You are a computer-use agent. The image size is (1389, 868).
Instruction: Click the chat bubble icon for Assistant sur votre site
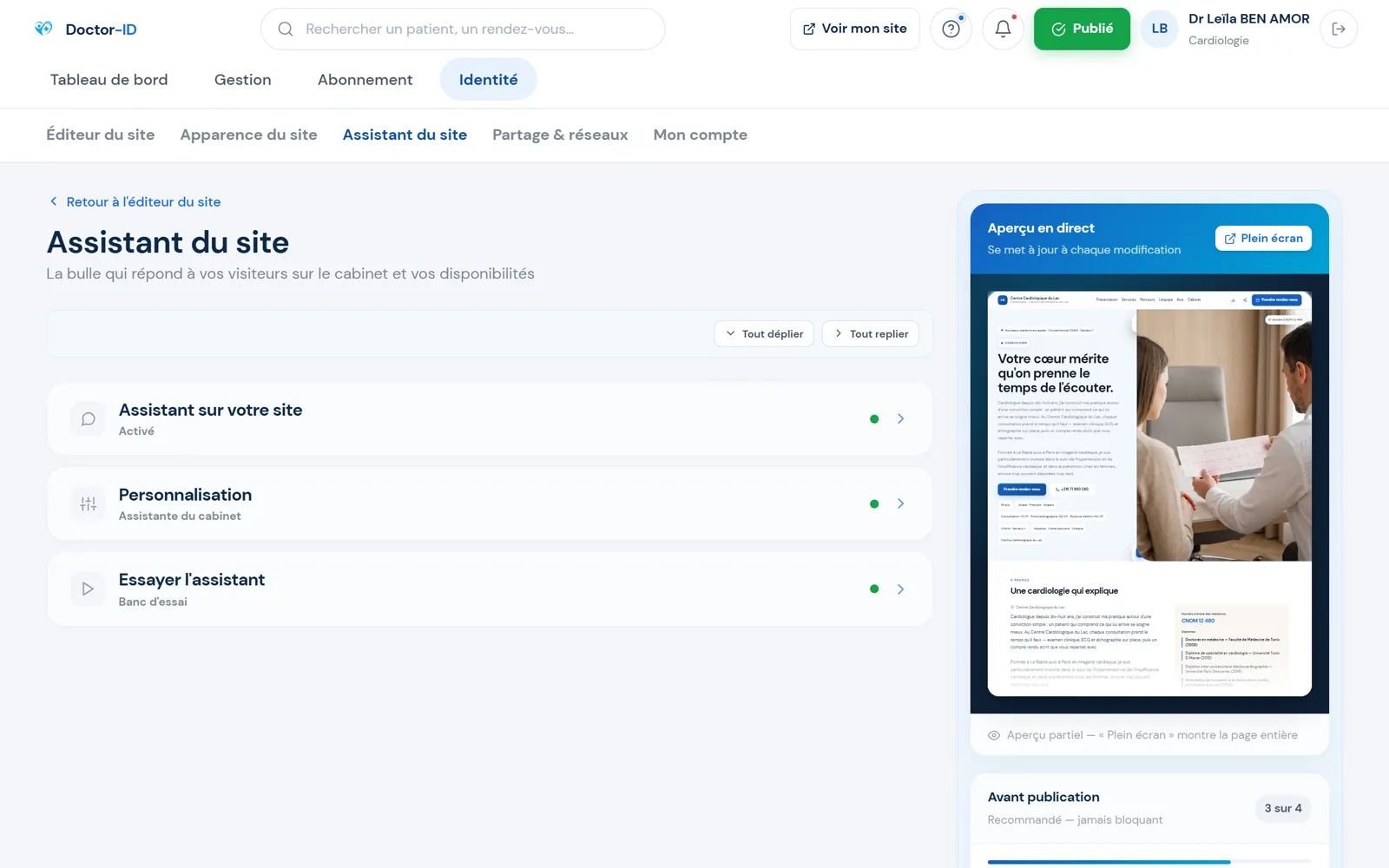pos(88,419)
